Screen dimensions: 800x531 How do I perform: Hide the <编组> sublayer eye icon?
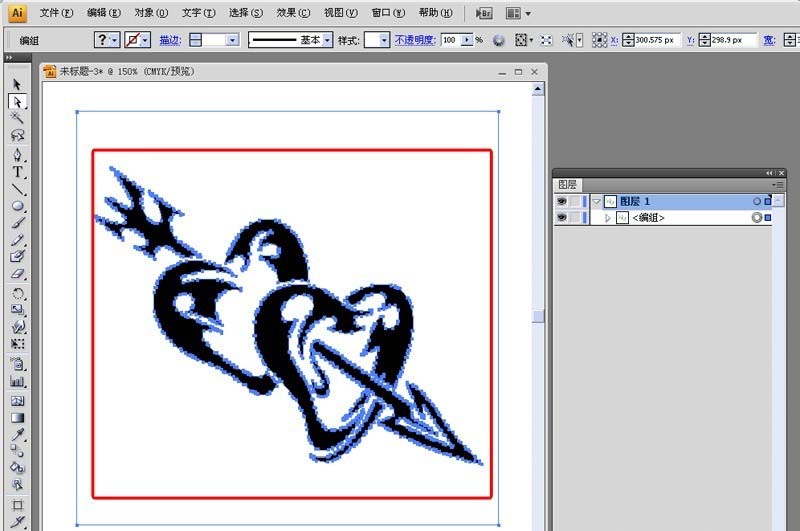click(562, 218)
